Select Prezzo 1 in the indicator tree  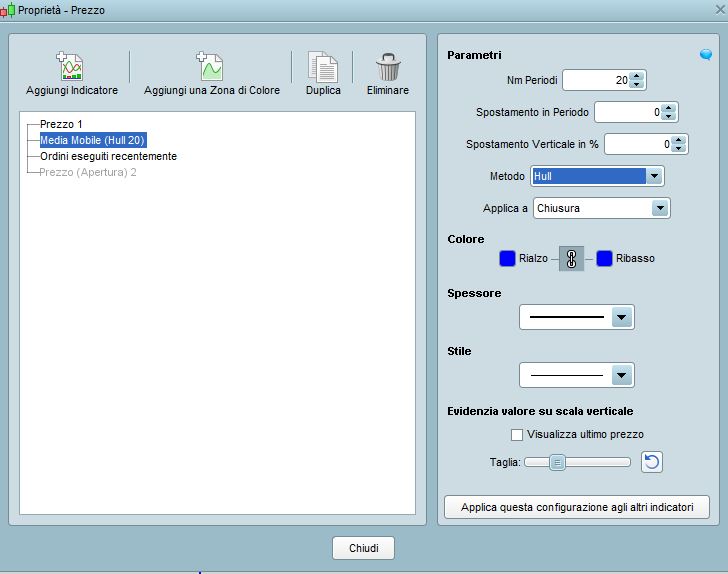pos(61,124)
